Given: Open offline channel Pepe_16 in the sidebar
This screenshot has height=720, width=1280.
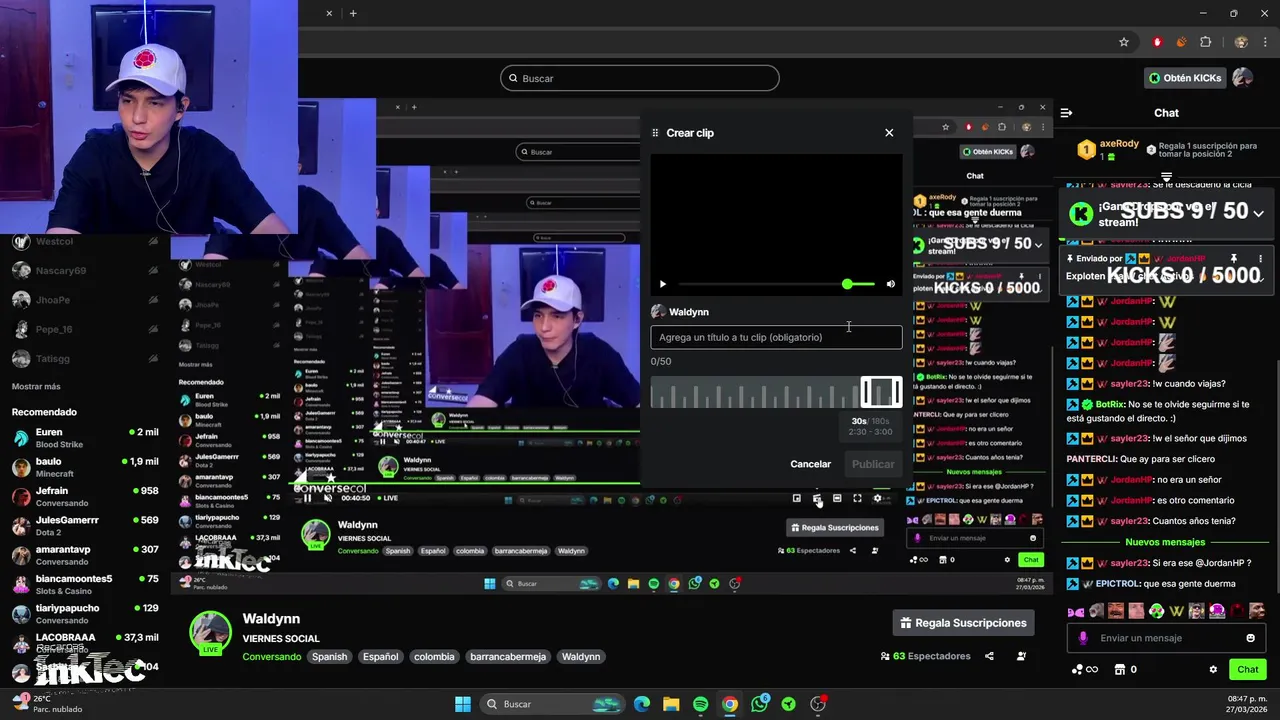Looking at the screenshot, I should 85,329.
